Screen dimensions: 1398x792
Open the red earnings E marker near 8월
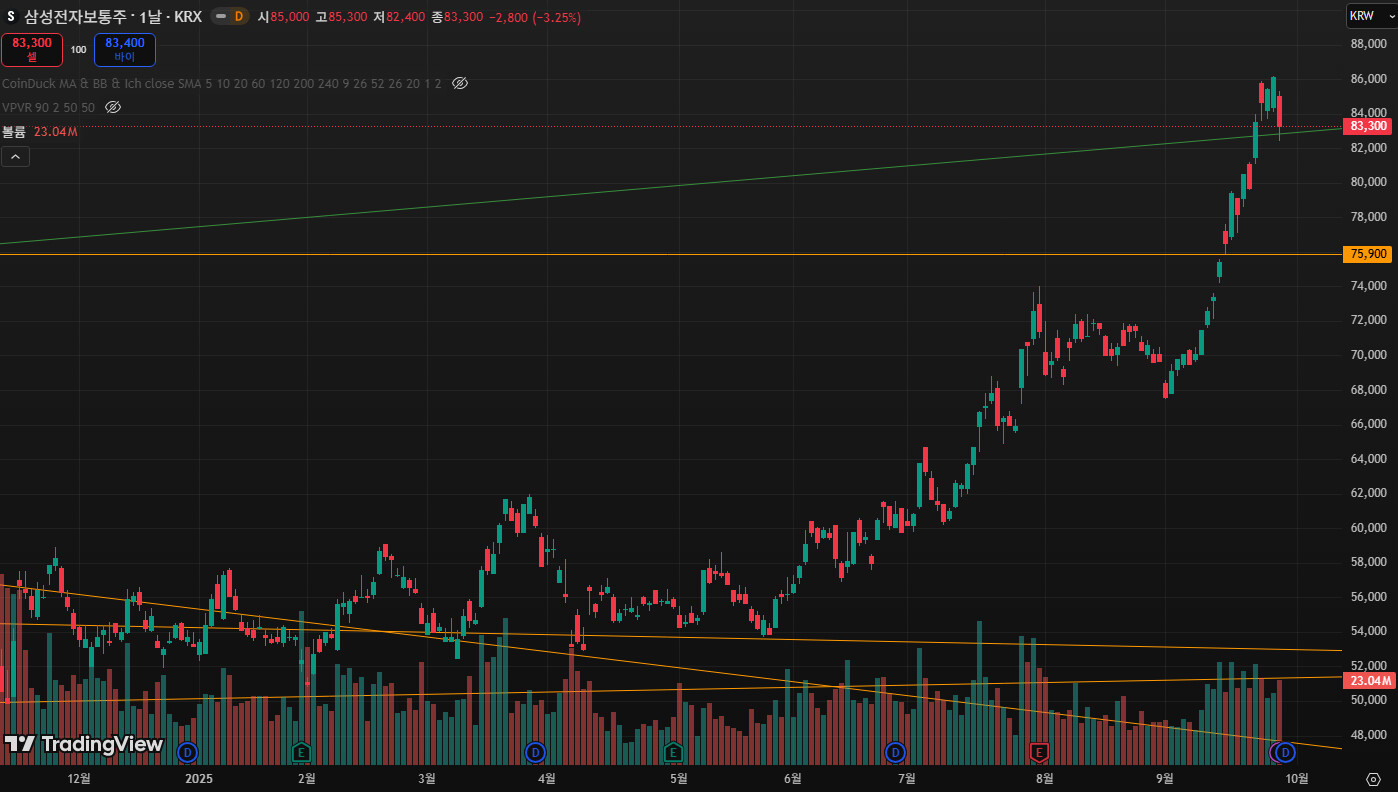(1039, 751)
